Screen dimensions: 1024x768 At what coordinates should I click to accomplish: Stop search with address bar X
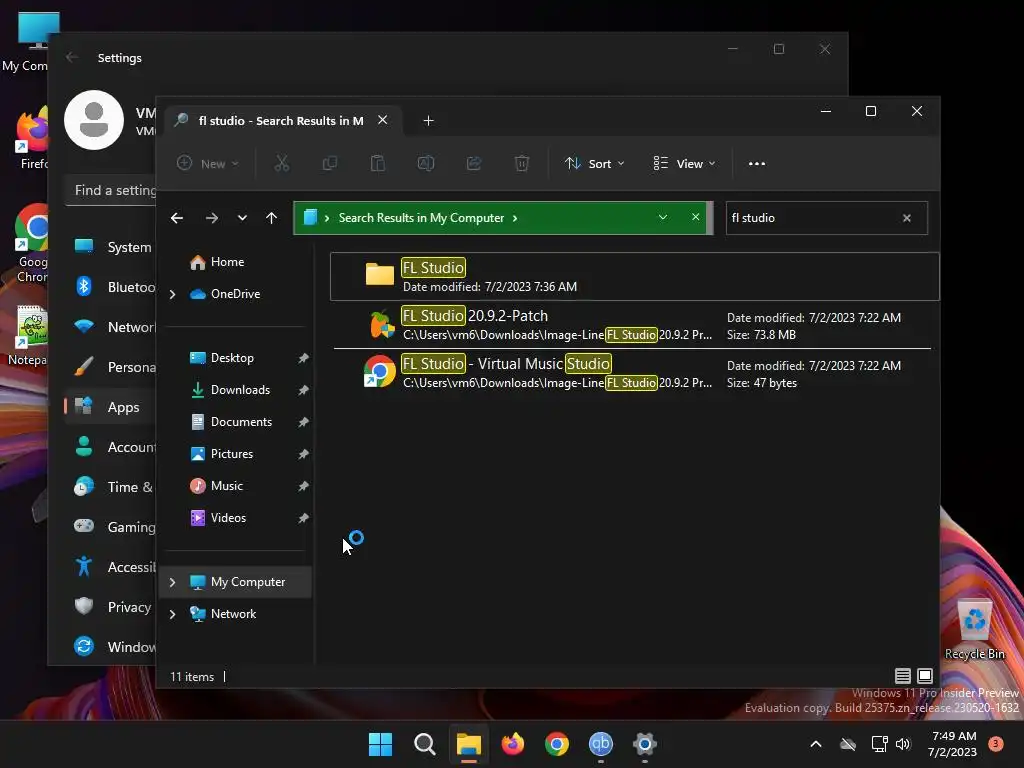[696, 217]
